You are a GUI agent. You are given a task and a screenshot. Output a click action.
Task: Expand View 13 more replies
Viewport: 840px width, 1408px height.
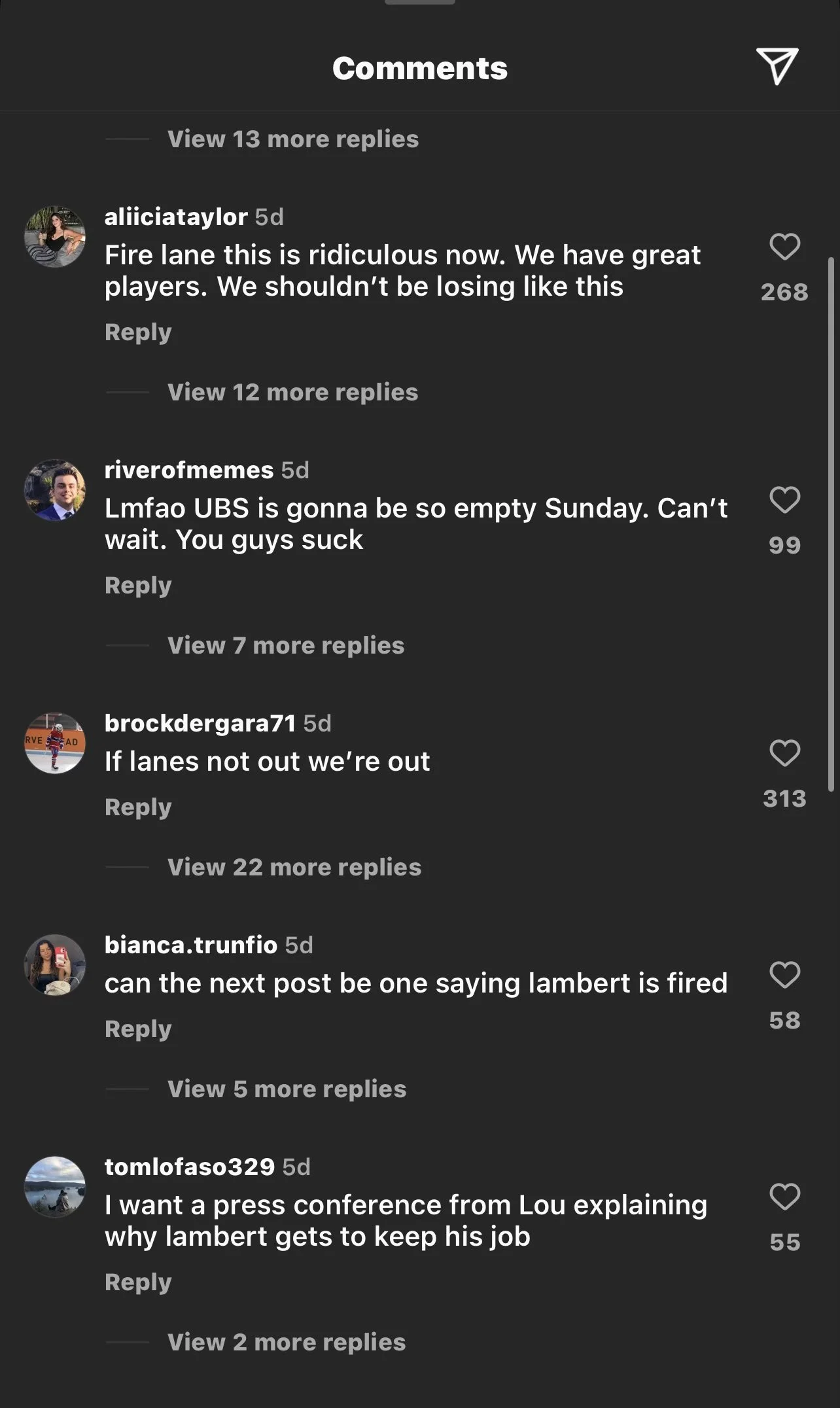(x=293, y=139)
